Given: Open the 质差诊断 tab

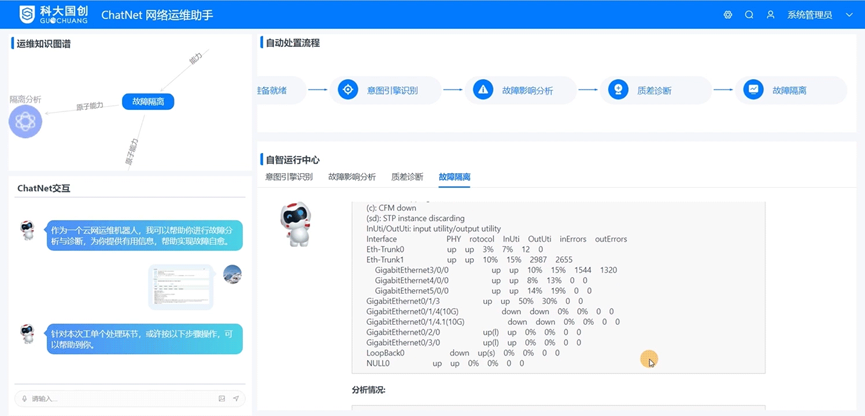Looking at the screenshot, I should click(407, 177).
